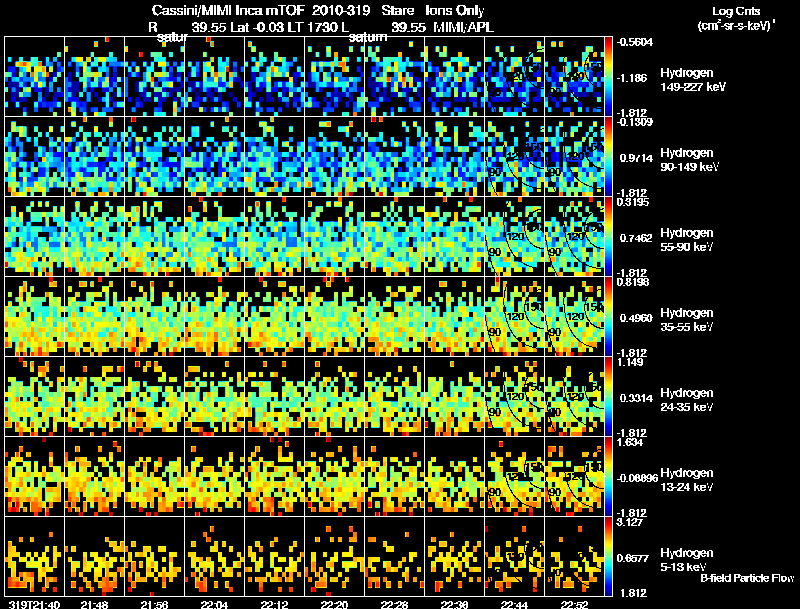Select the 'Hydrogen 24-35 keV' row label

click(686, 400)
